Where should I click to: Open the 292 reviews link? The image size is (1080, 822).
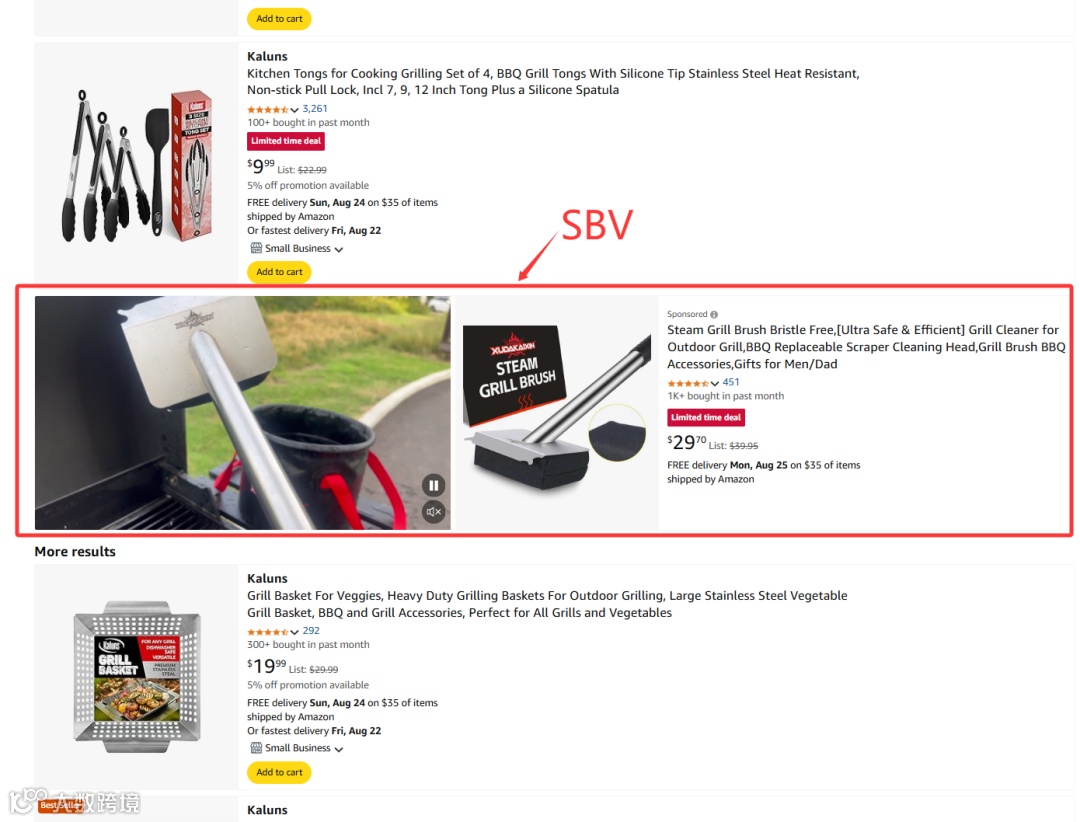coord(311,631)
